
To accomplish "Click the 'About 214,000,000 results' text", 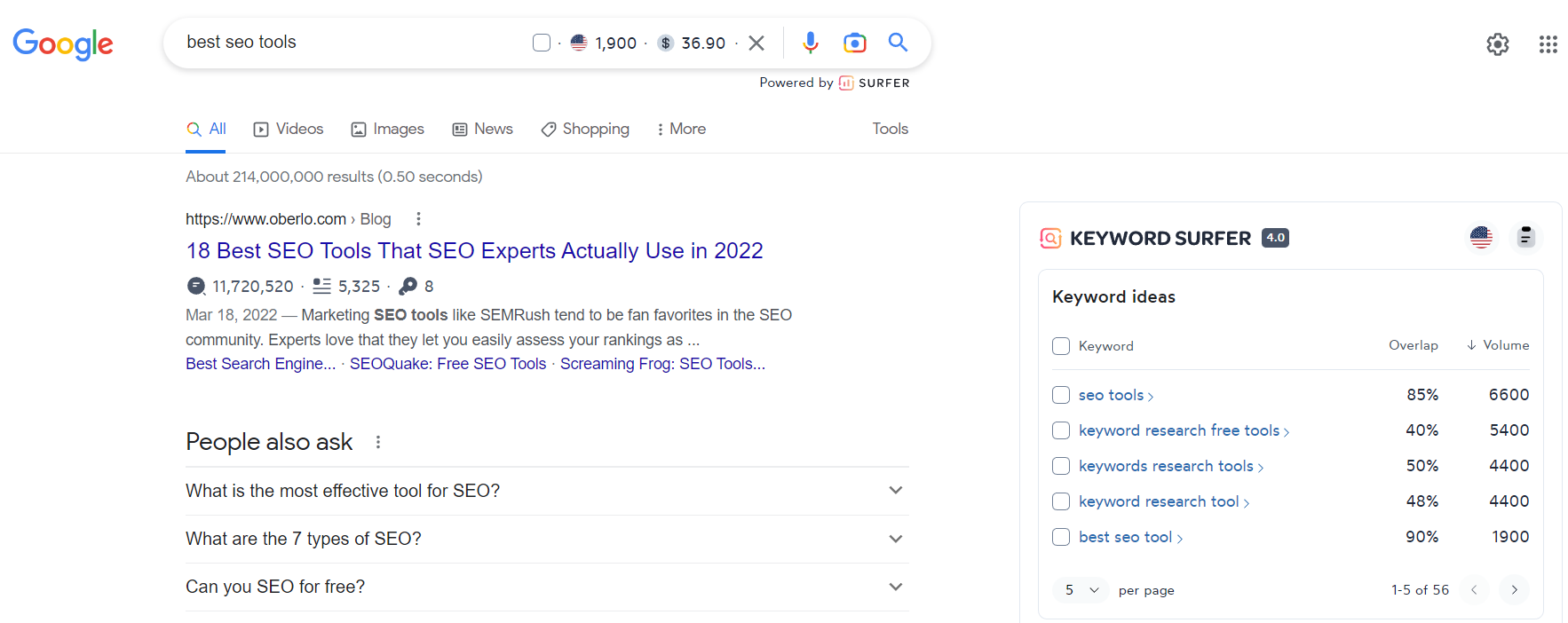I will pos(334,177).
